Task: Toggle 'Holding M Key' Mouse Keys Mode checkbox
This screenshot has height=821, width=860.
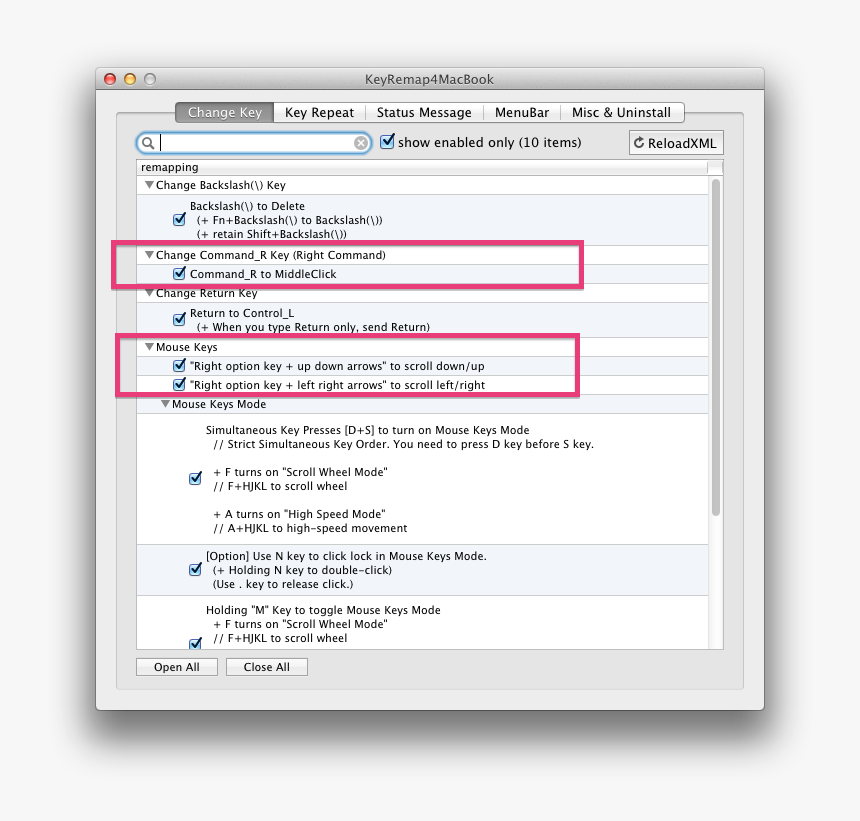Action: [x=195, y=643]
